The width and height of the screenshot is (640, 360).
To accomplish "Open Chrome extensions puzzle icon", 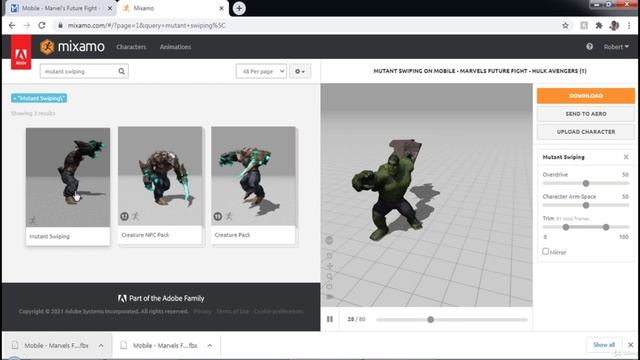I will [x=599, y=25].
